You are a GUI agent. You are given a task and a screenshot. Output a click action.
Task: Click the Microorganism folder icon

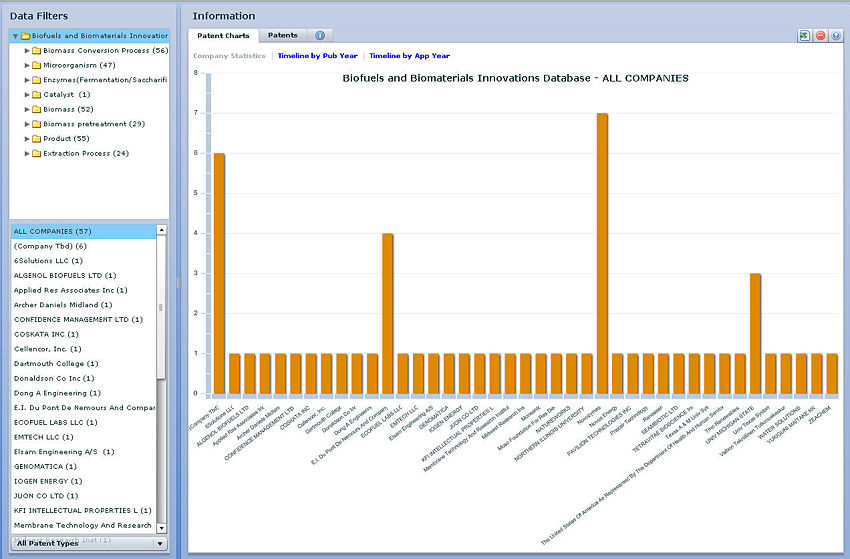[x=36, y=65]
